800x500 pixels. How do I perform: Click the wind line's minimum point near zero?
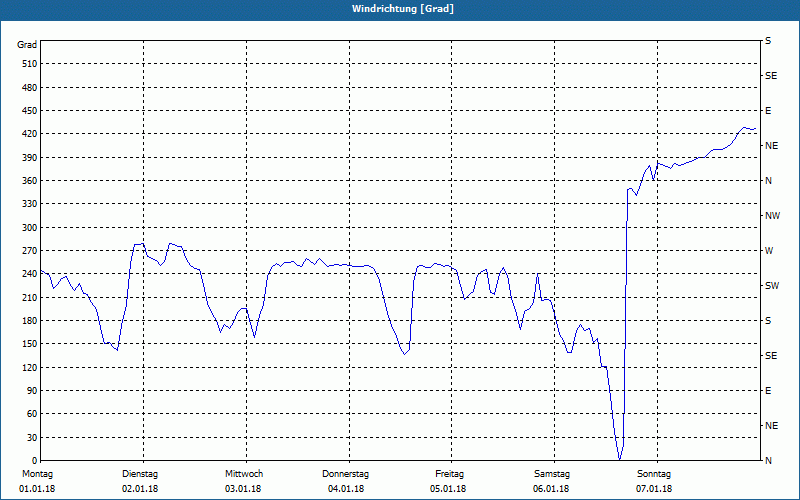click(x=620, y=459)
